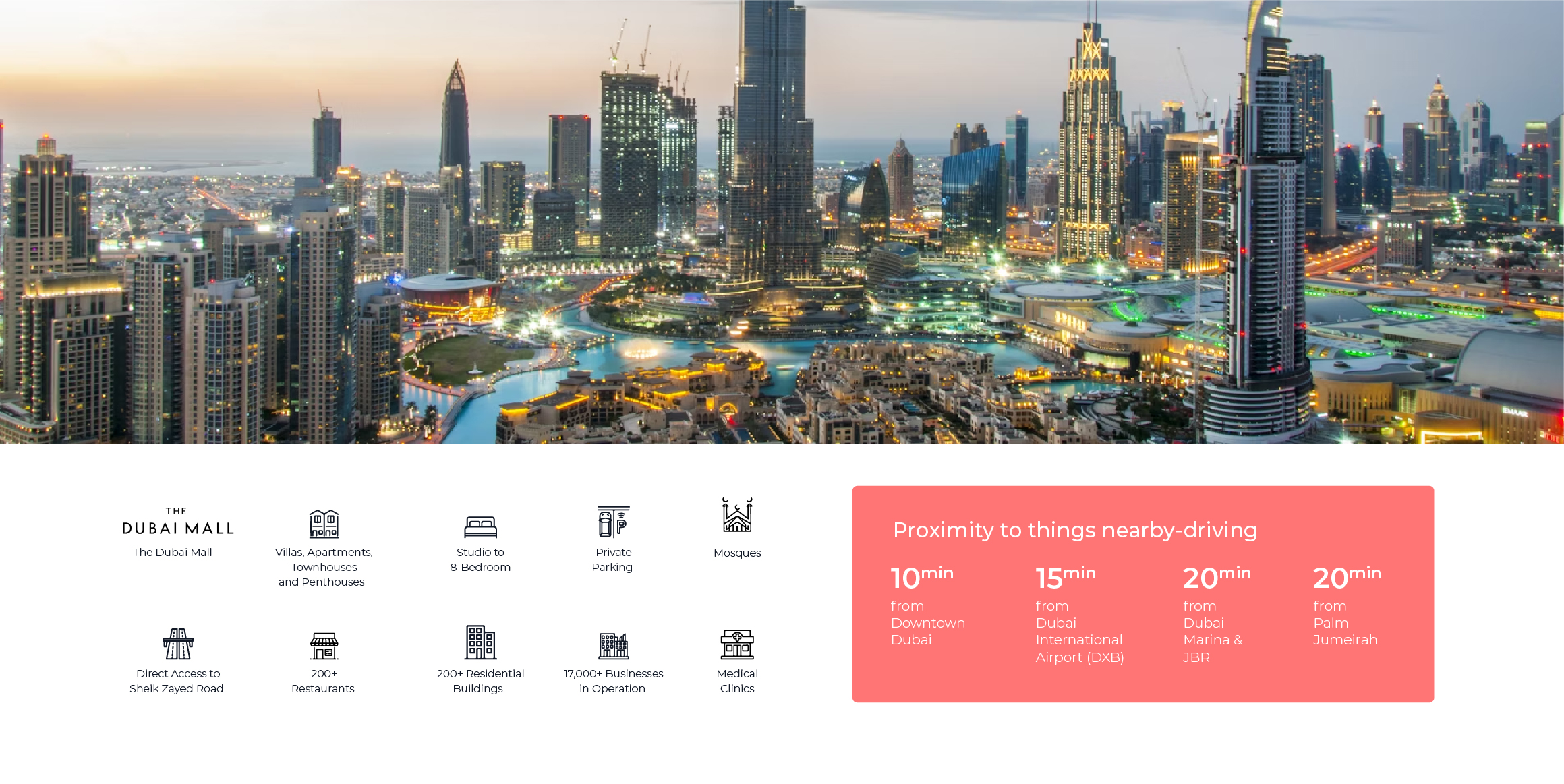The height and width of the screenshot is (784, 1564).
Task: Click '17,000+ Businesses in Operation' text
Action: coord(613,682)
